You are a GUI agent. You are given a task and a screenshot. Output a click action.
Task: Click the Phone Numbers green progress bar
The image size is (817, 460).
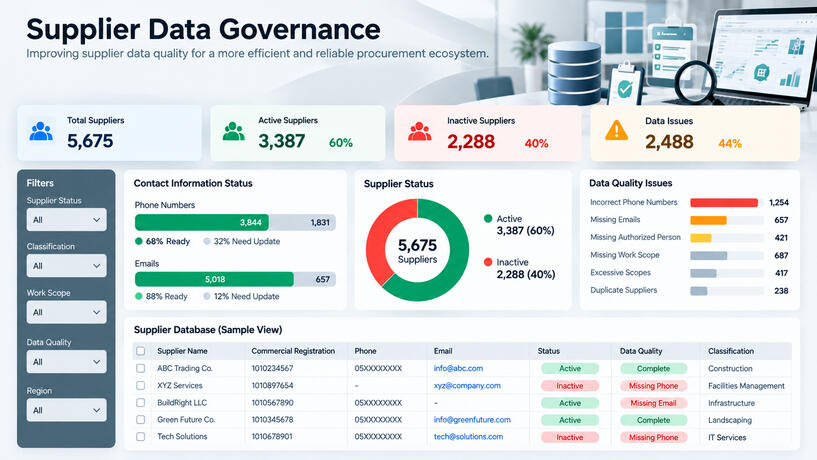(x=202, y=222)
